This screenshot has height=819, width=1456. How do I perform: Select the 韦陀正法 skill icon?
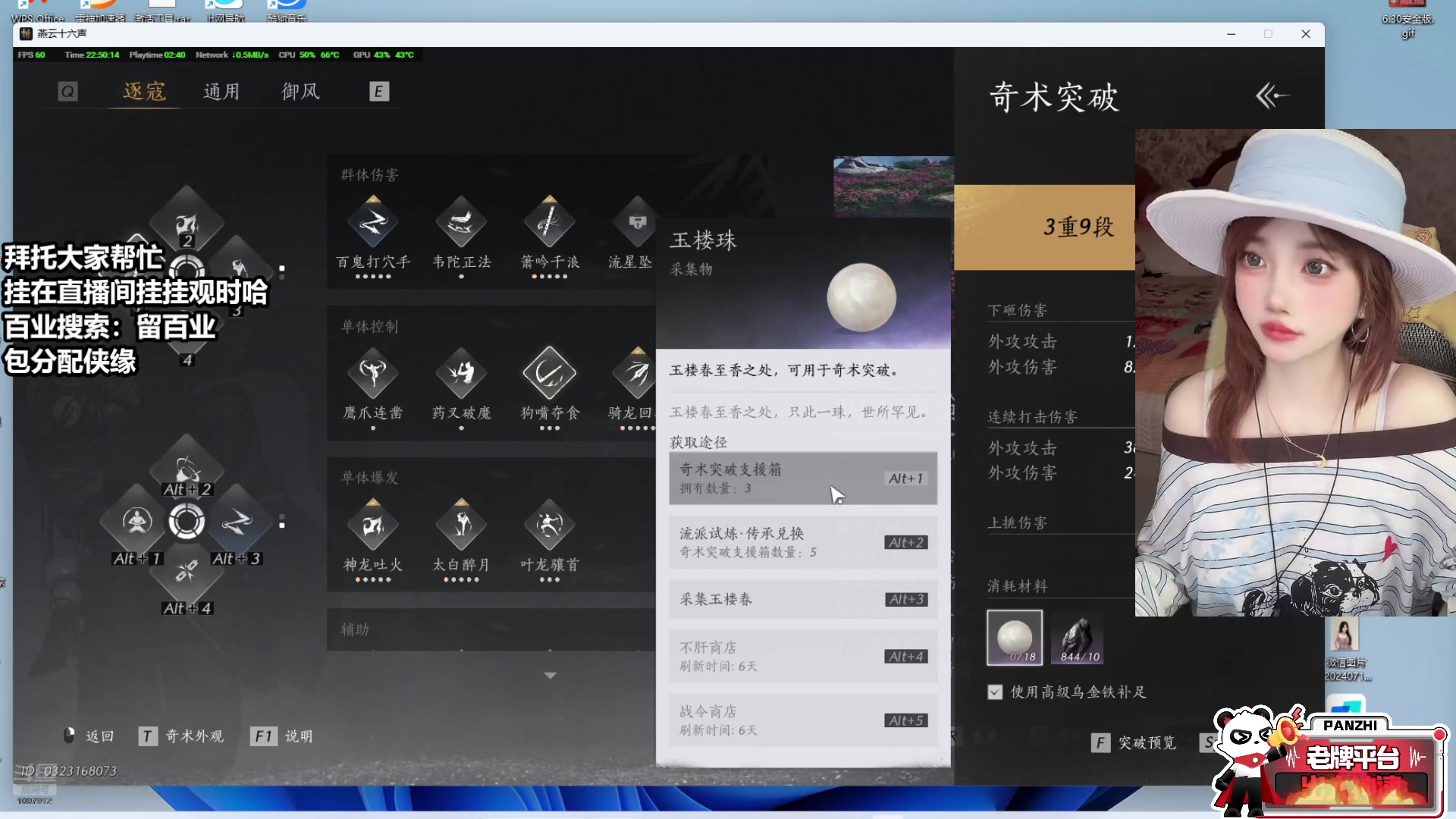(x=461, y=222)
